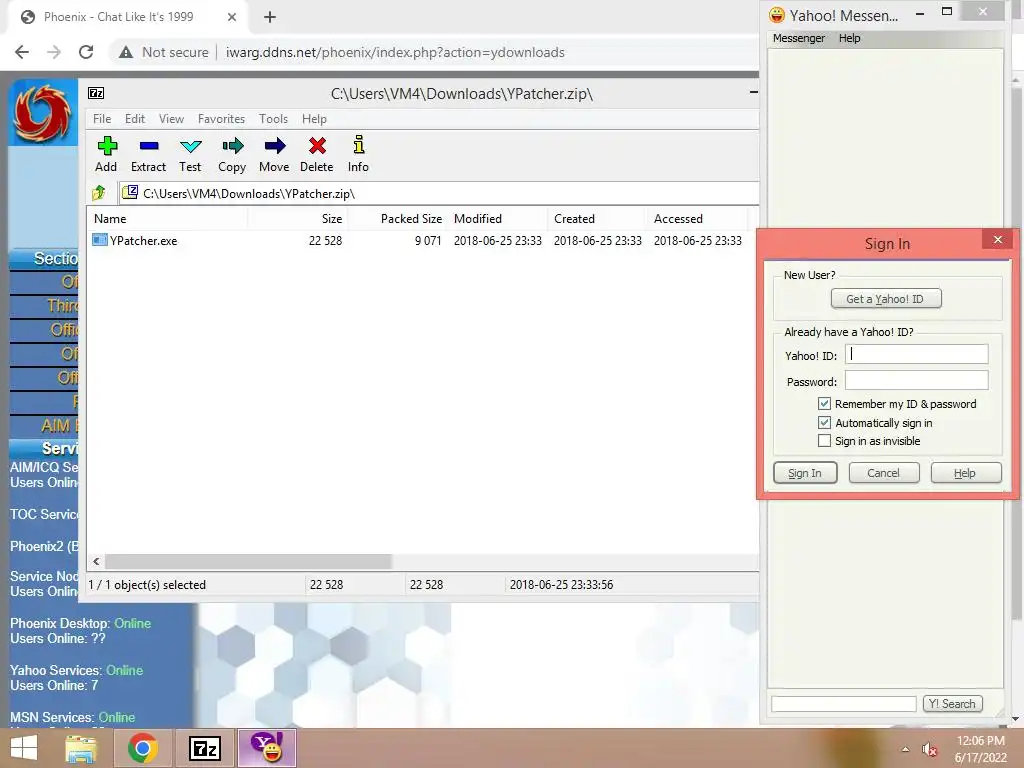Reload the Phoenix web page

[86, 52]
